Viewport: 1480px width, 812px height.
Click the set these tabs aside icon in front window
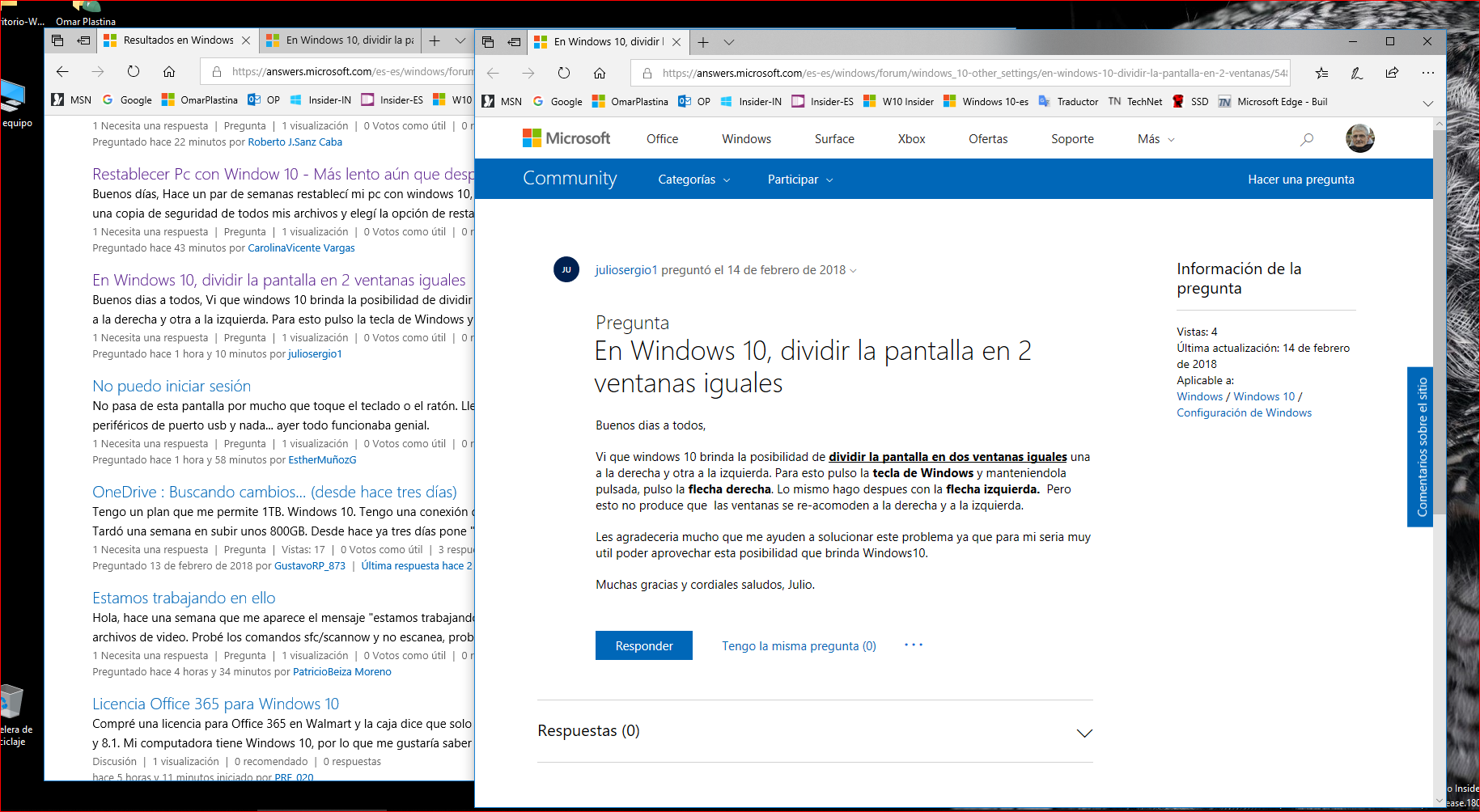pyautogui.click(x=514, y=42)
